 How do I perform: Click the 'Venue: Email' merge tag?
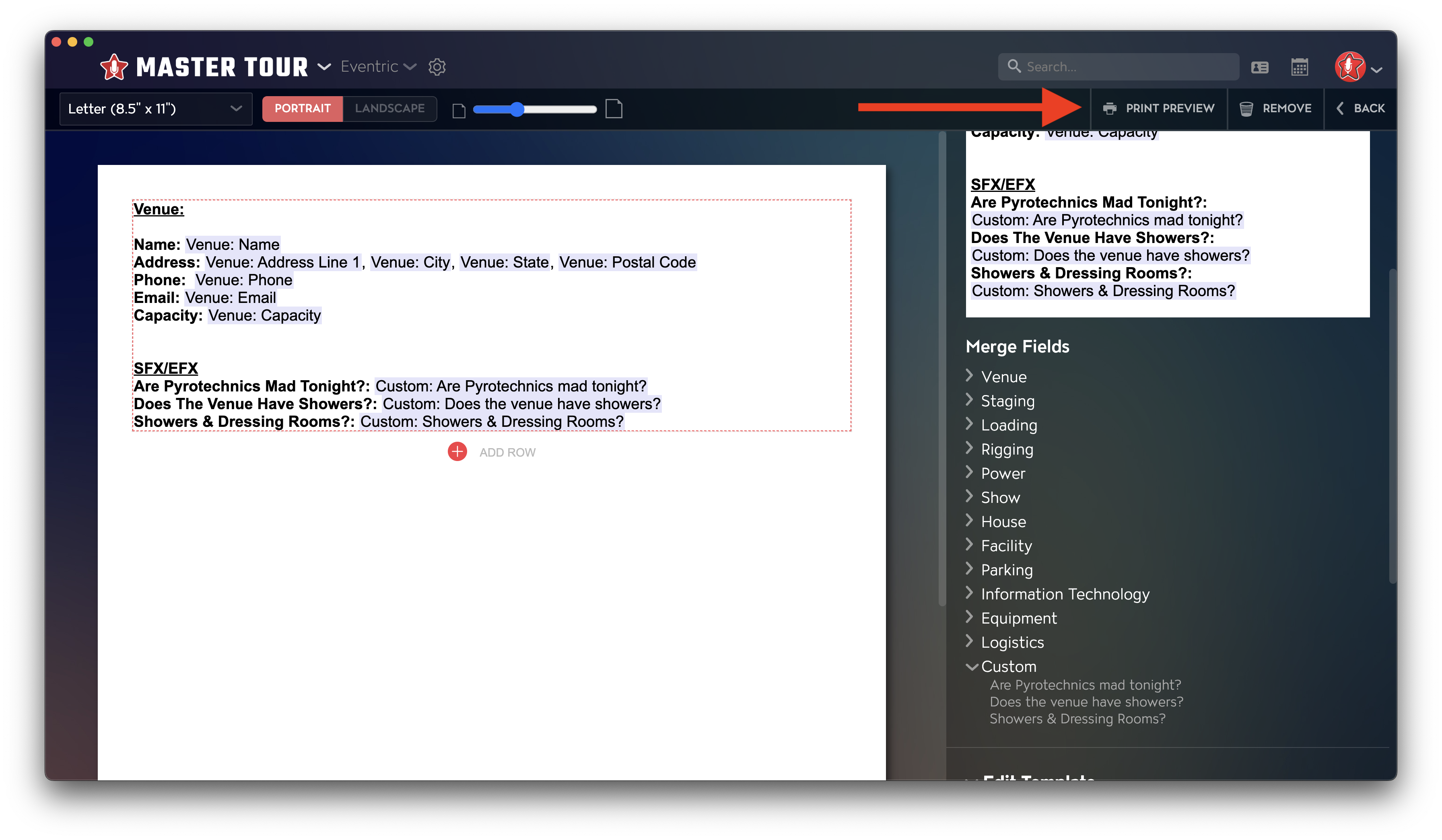coord(230,298)
